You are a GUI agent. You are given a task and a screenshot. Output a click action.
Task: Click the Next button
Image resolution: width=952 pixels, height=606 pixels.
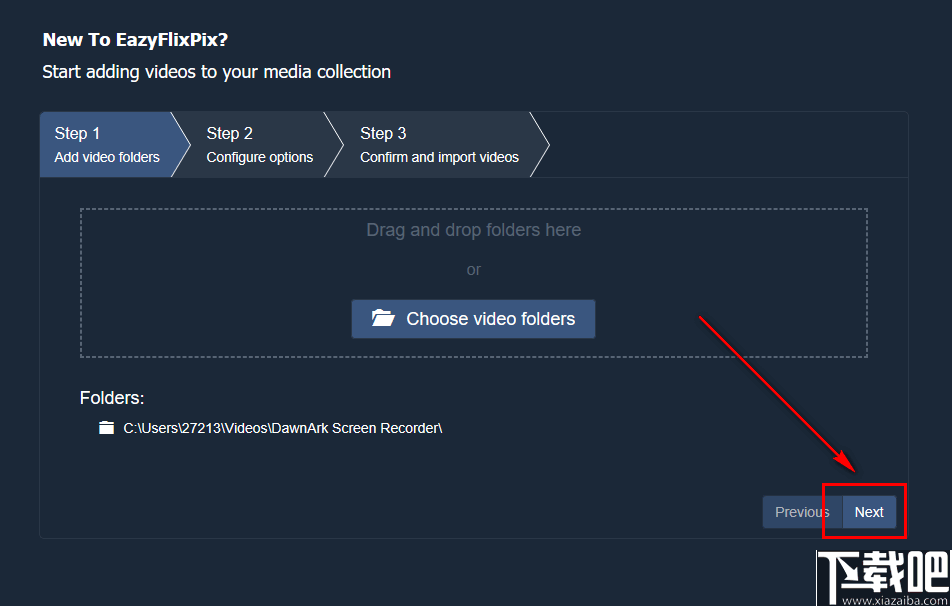pos(869,512)
